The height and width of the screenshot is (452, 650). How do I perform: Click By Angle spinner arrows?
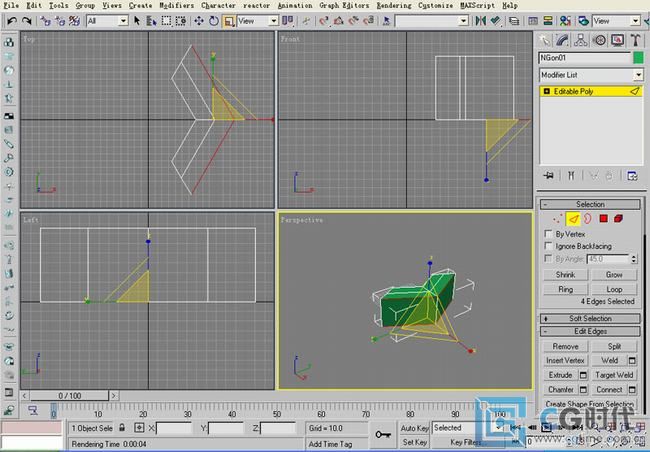[x=633, y=259]
